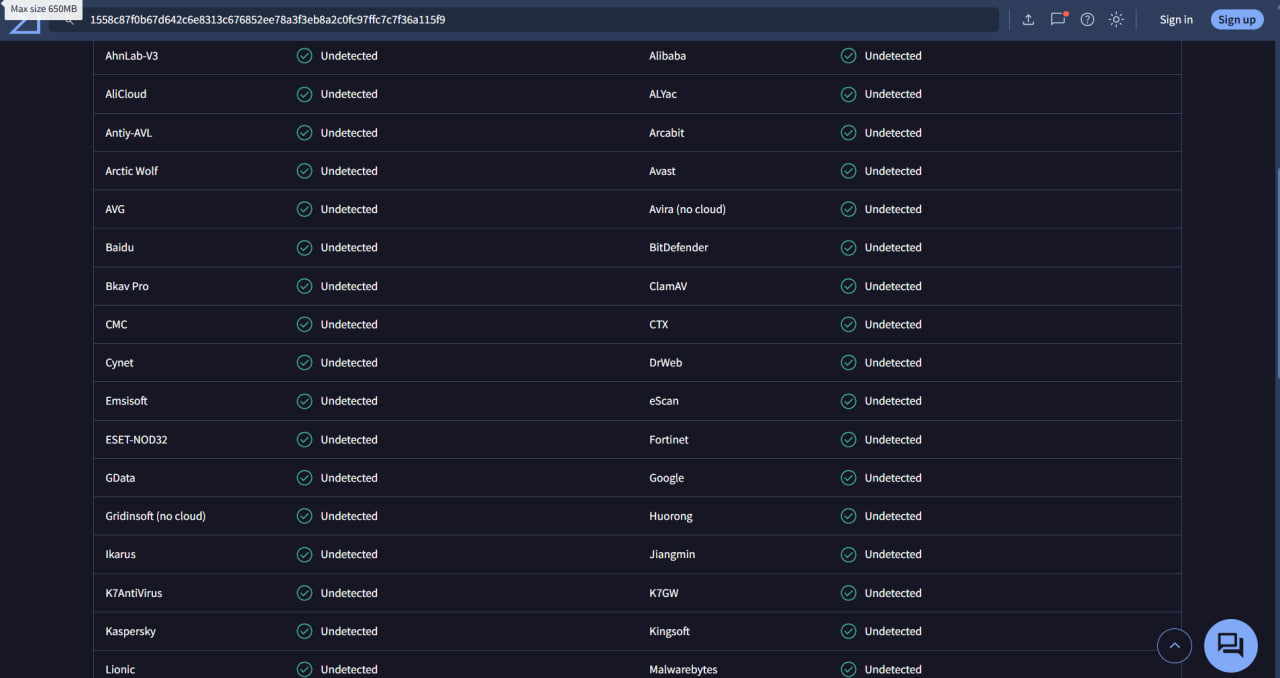
Task: Open the help question mark icon
Action: point(1087,19)
